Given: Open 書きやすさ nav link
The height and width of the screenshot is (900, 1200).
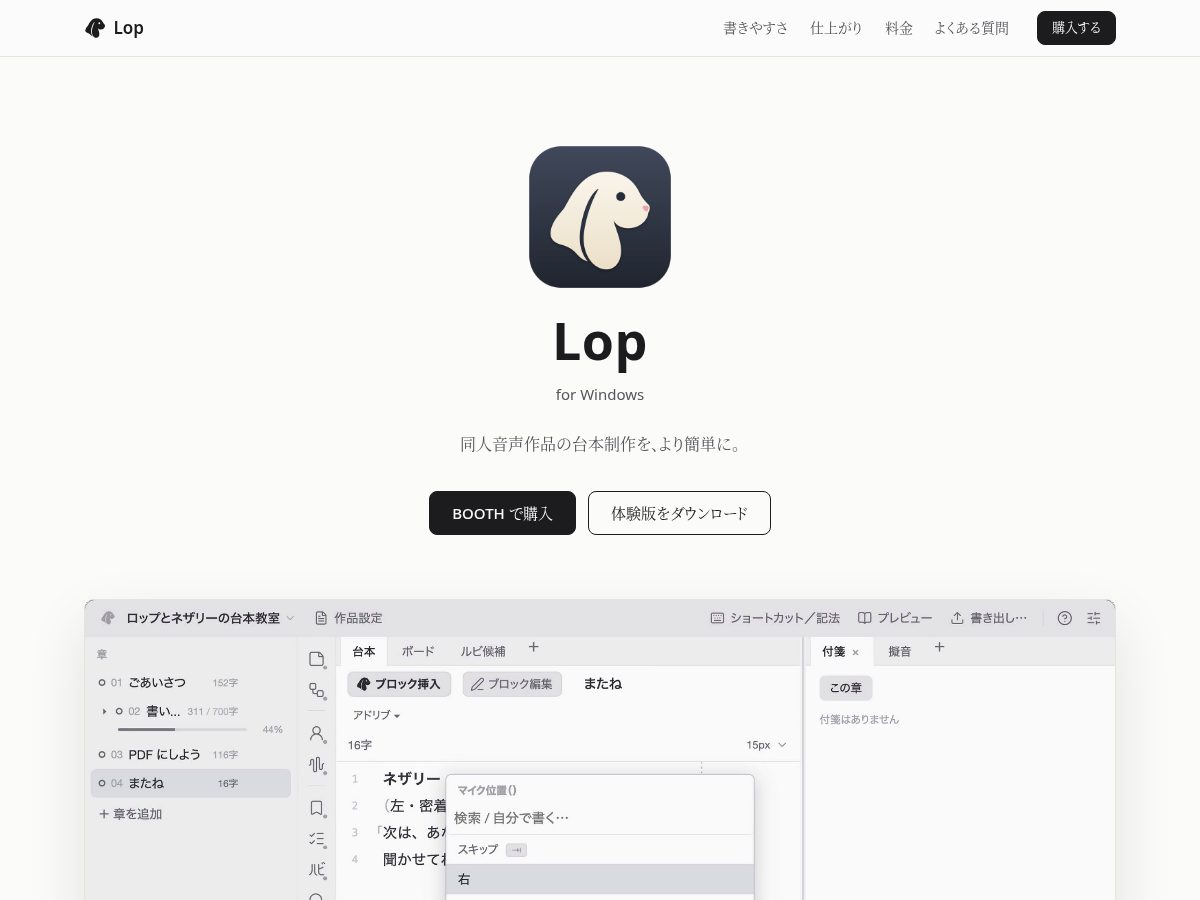Looking at the screenshot, I should click(x=756, y=28).
